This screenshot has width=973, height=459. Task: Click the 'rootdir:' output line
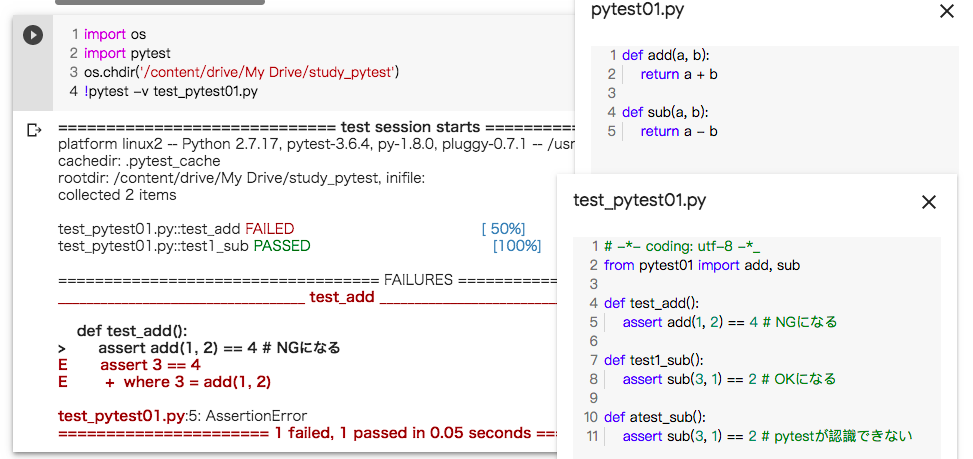click(x=241, y=179)
